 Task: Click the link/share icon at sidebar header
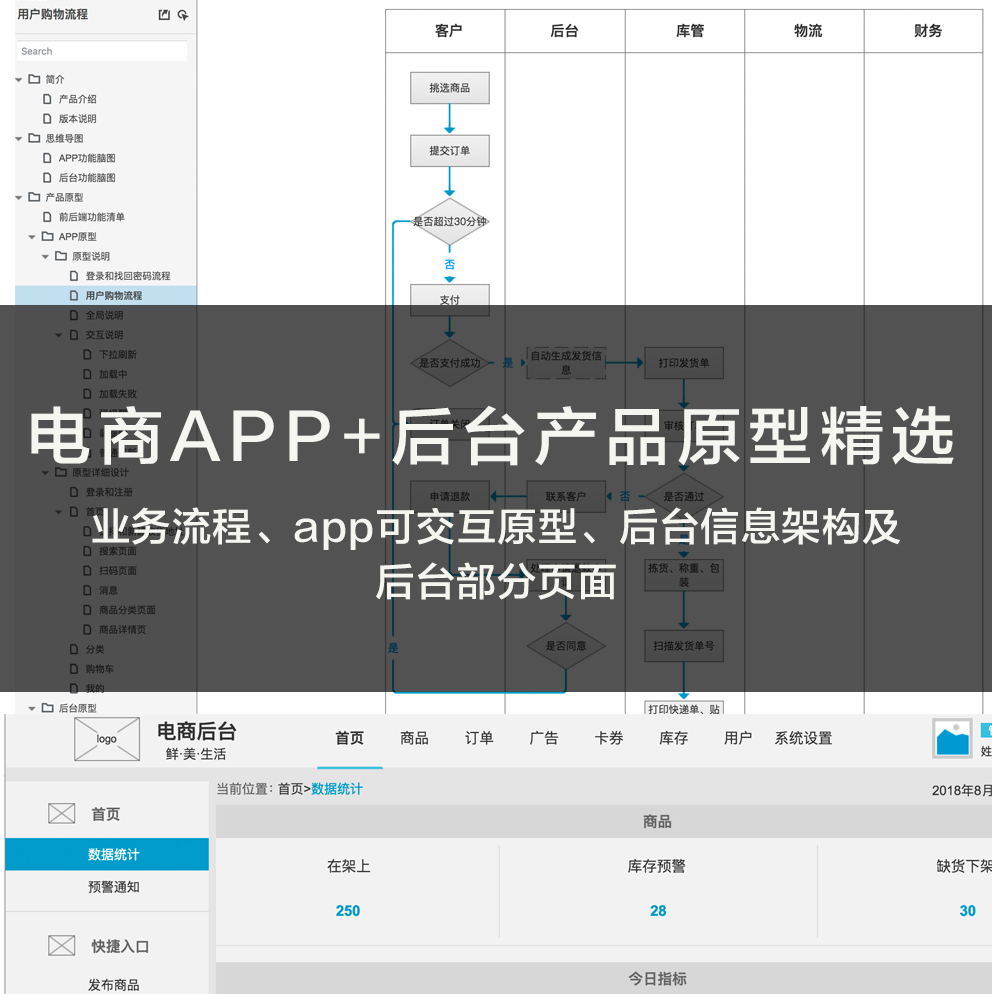coord(183,15)
